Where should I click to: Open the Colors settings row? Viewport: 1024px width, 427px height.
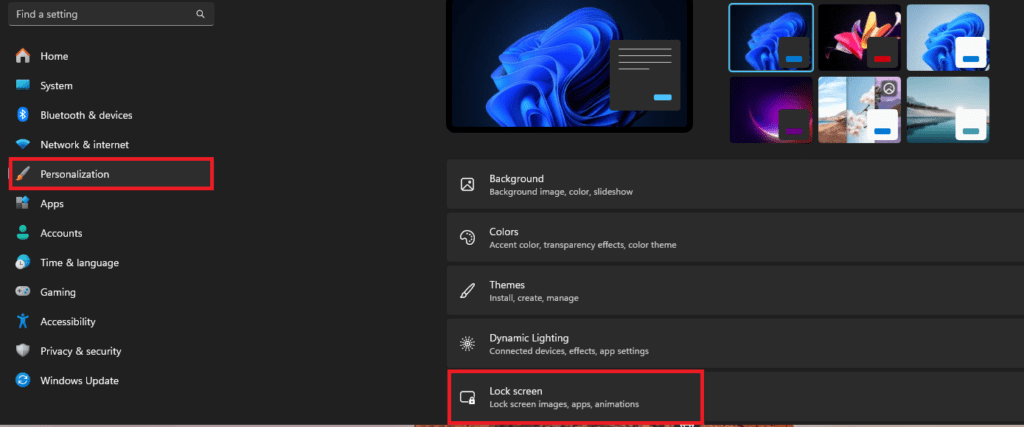coord(735,238)
